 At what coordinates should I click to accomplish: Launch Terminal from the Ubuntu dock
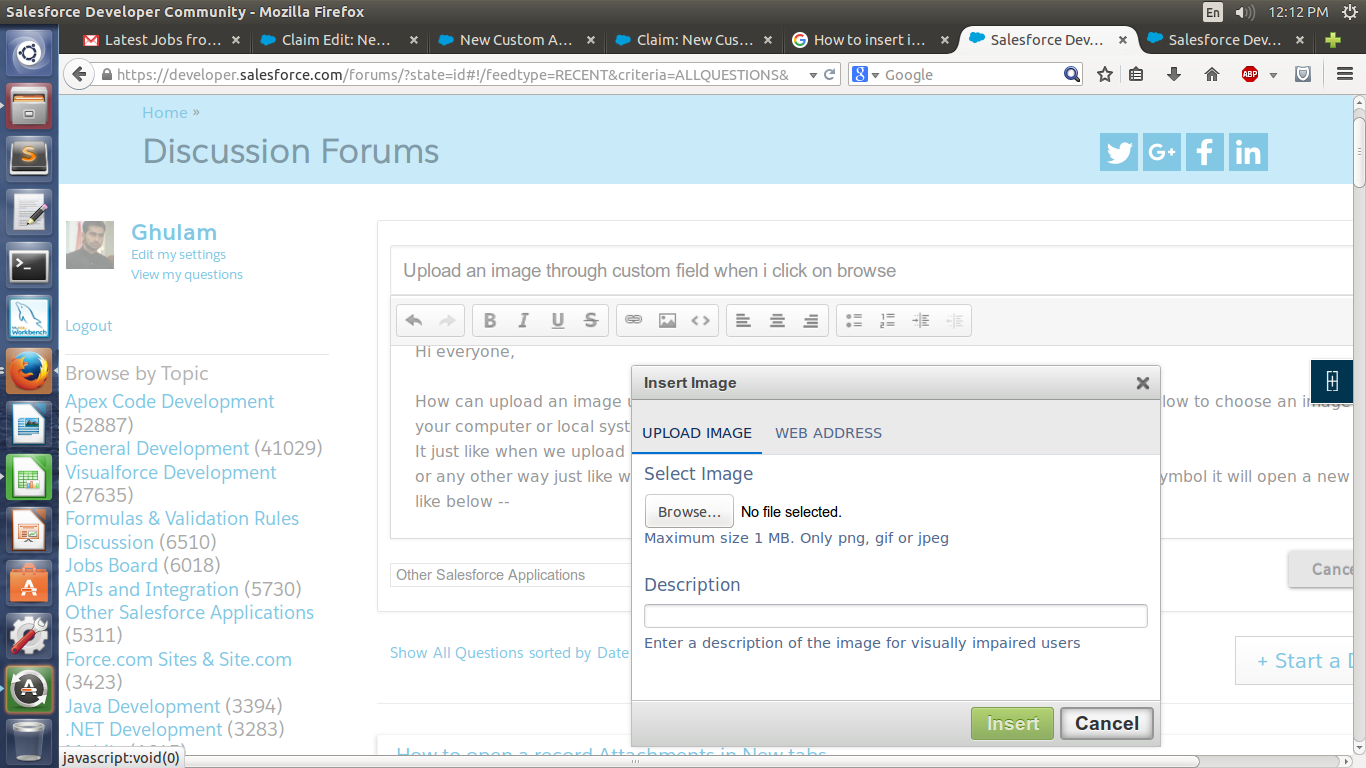click(29, 265)
